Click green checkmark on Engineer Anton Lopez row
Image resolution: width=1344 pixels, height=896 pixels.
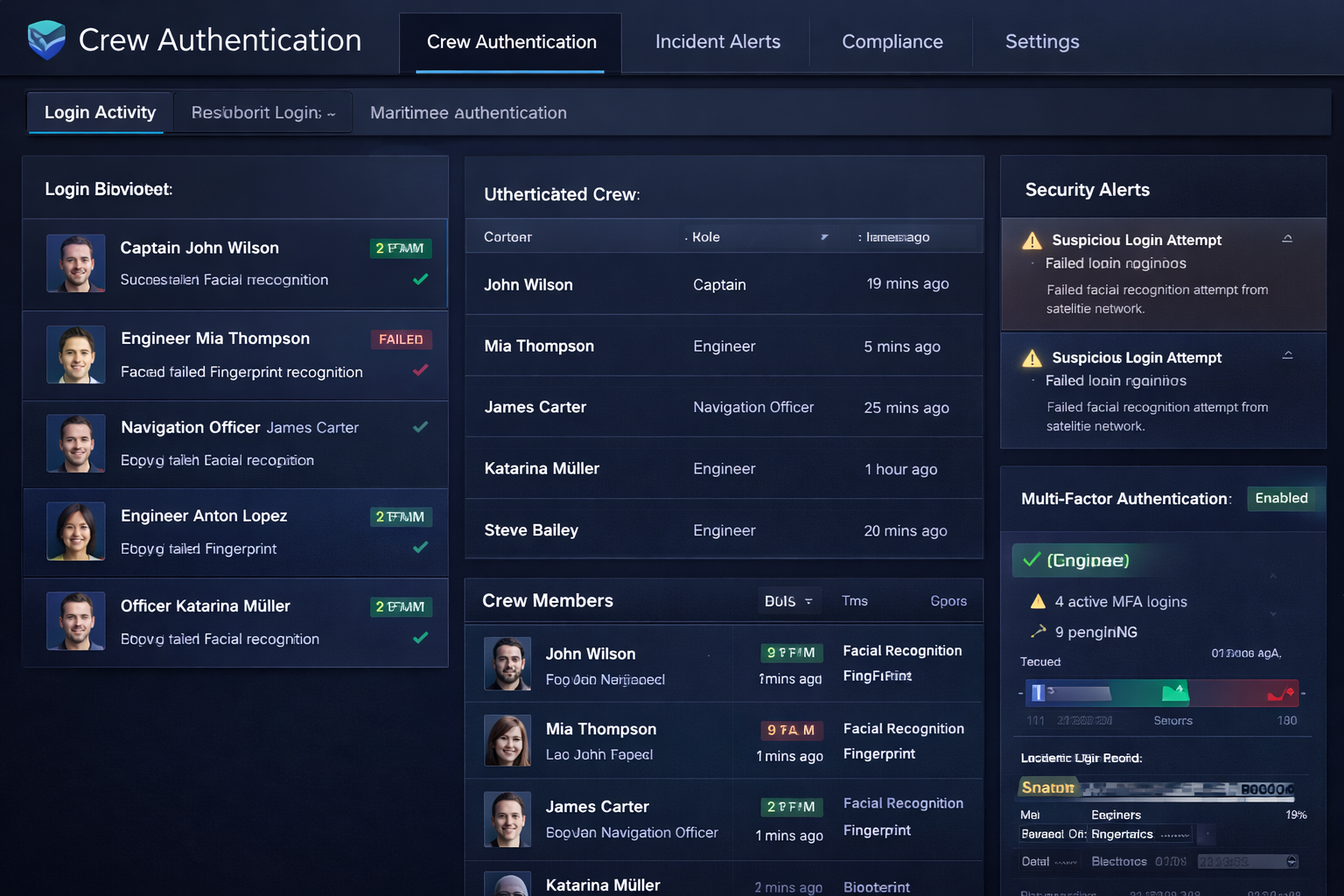(420, 547)
